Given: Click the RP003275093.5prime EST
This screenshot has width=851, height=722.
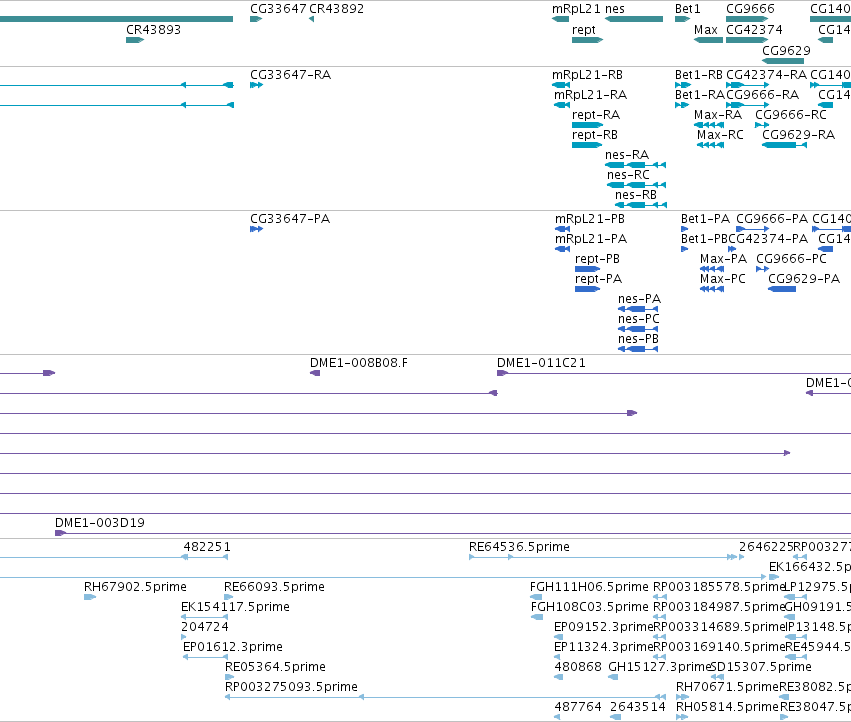Looking at the screenshot, I should click(x=291, y=686).
